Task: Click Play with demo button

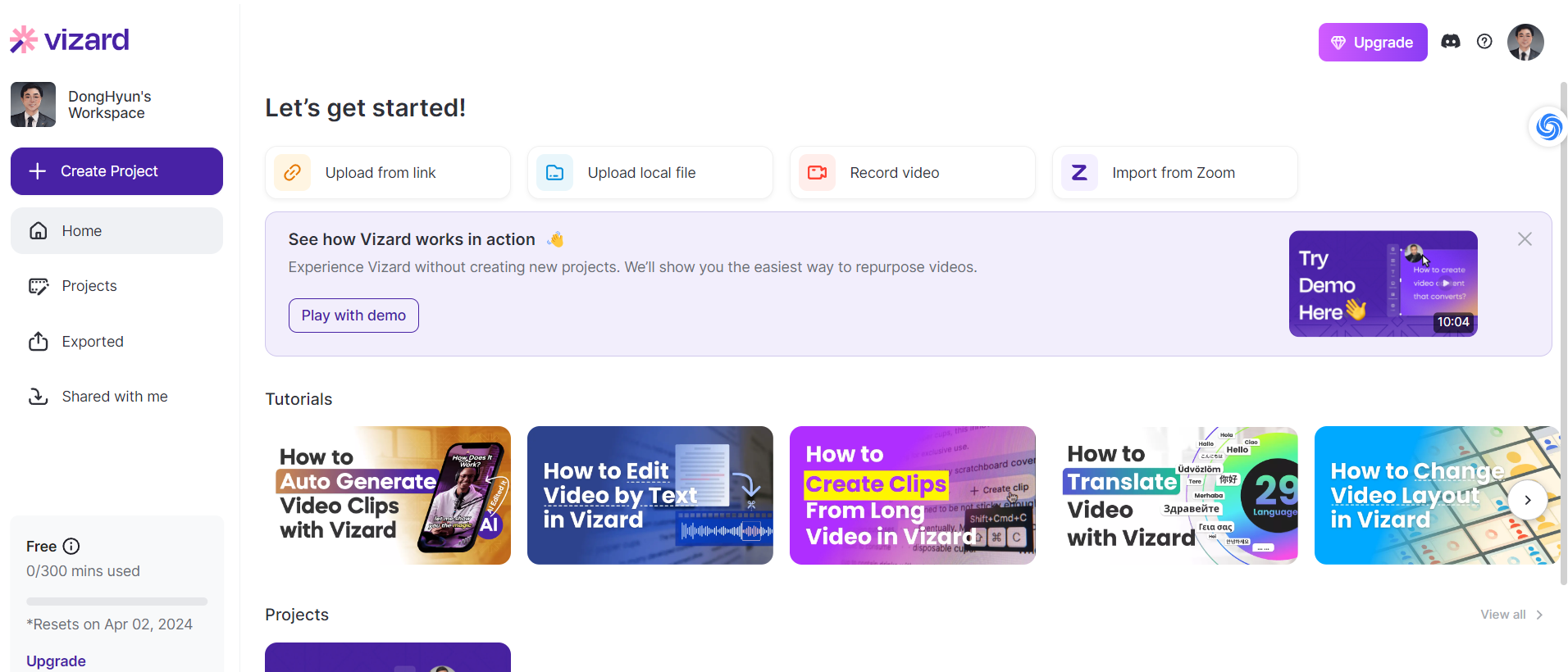Action: point(353,316)
